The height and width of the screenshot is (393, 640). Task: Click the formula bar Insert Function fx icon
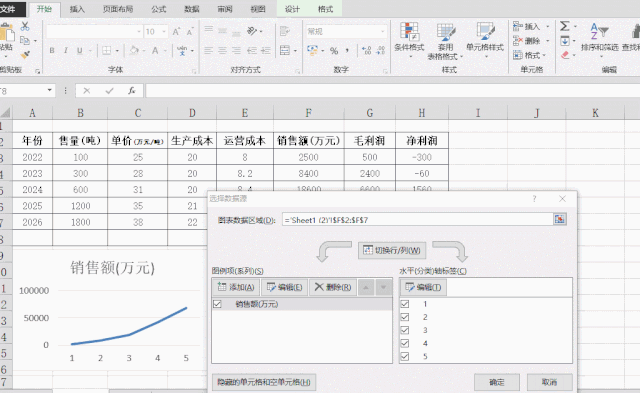point(131,91)
